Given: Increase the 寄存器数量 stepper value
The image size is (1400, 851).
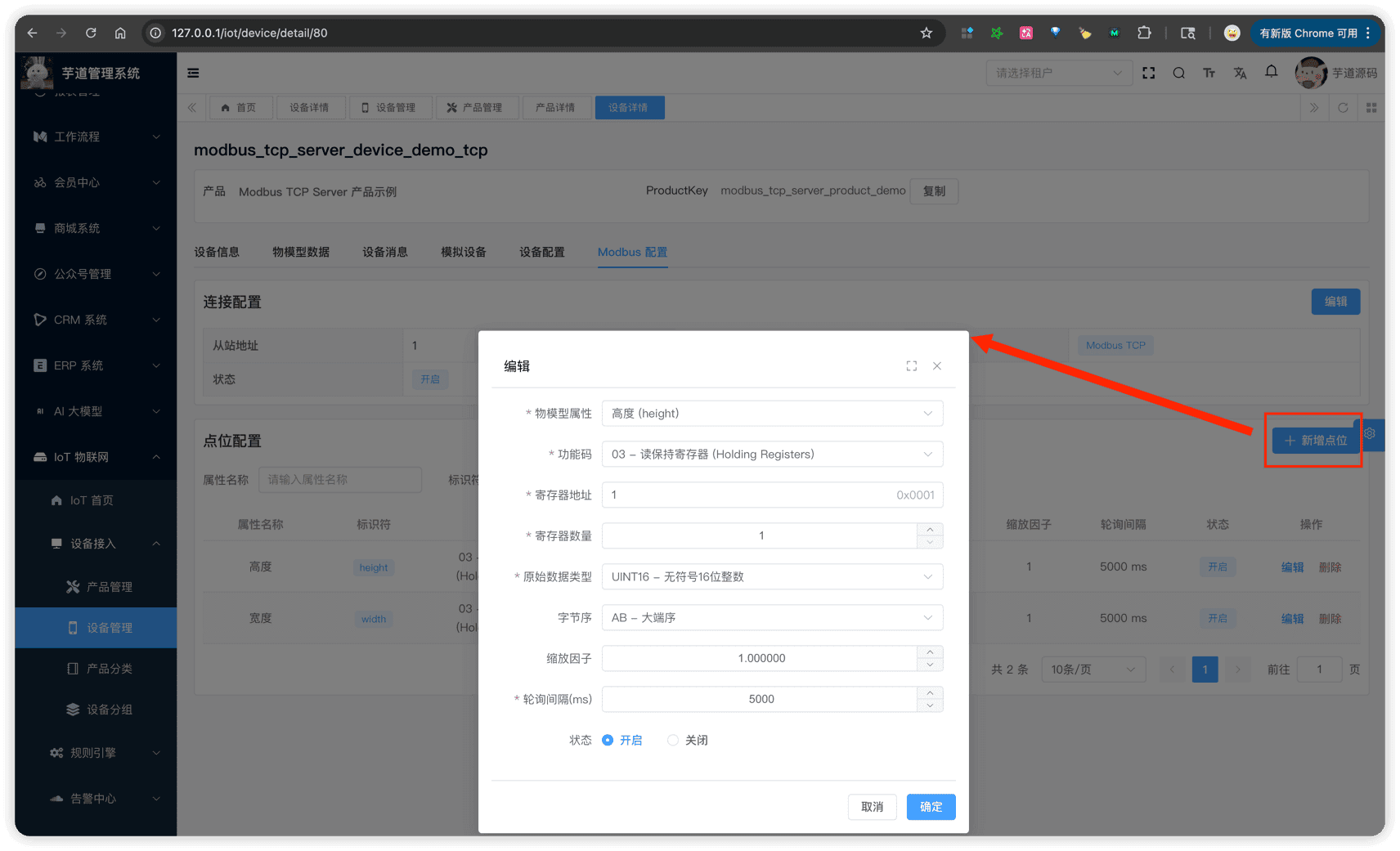Looking at the screenshot, I should 930,530.
